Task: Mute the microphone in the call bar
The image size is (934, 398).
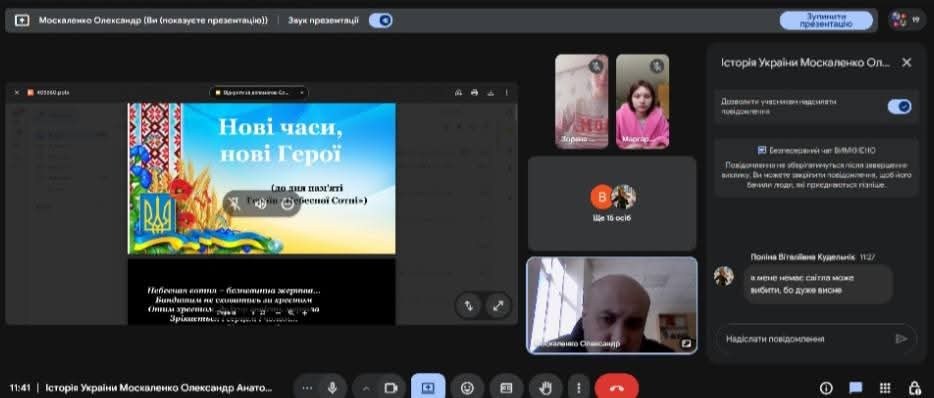Action: (x=332, y=388)
